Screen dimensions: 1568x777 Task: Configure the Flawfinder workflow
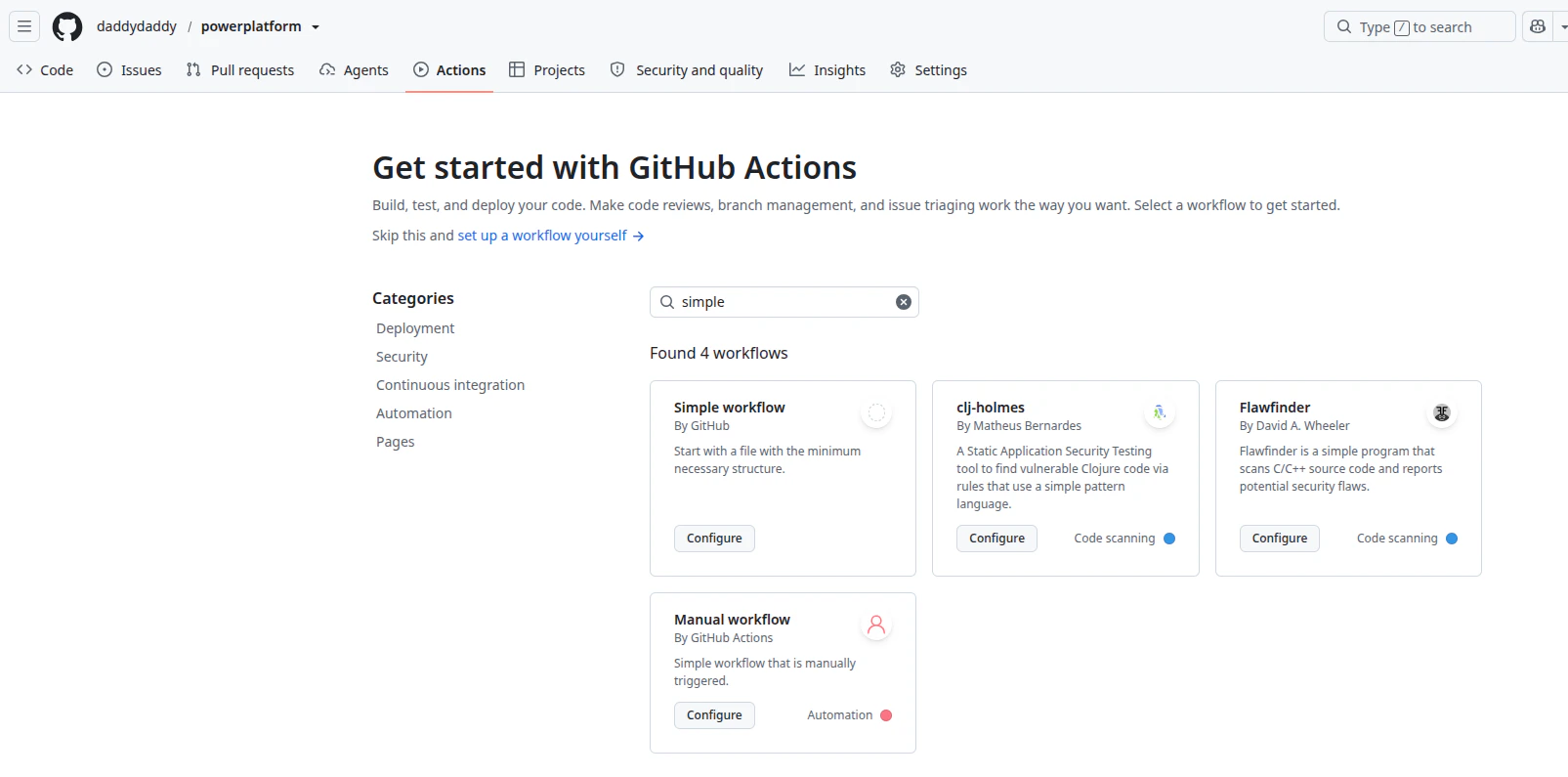click(1280, 539)
